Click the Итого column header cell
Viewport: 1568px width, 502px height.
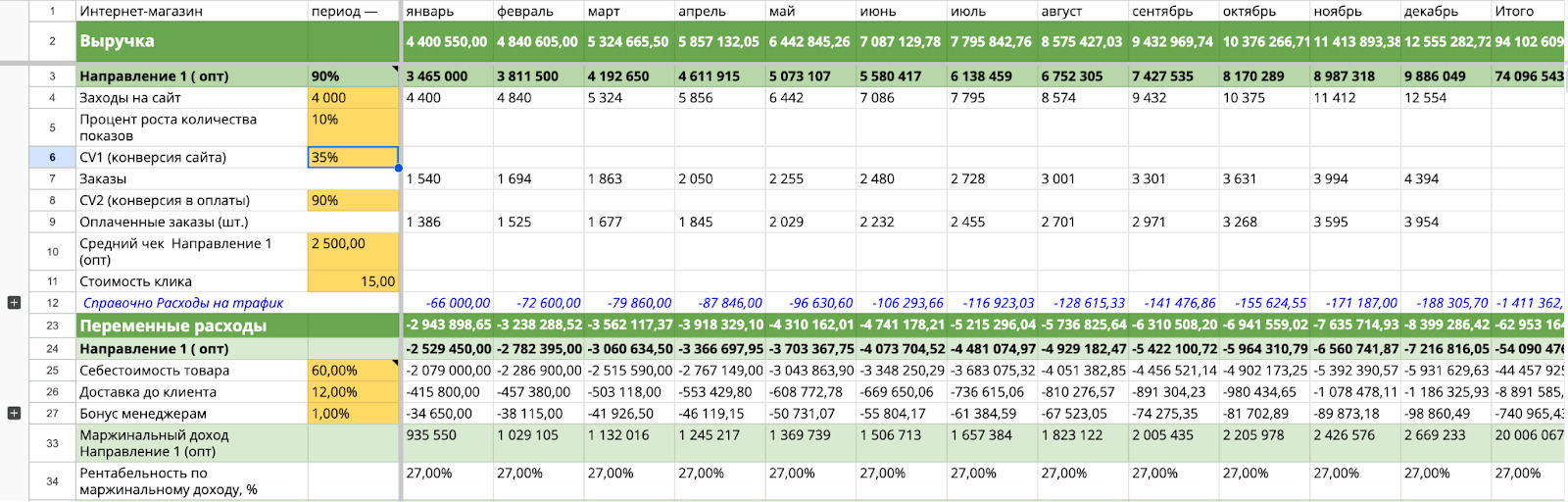[x=1527, y=12]
